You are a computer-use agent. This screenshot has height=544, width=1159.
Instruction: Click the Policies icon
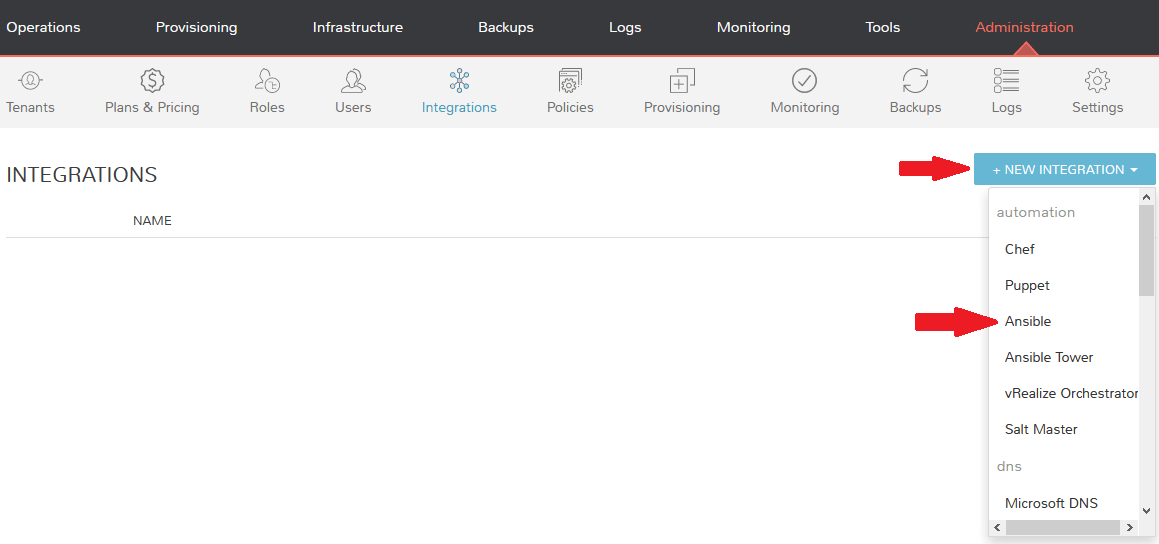pyautogui.click(x=570, y=81)
